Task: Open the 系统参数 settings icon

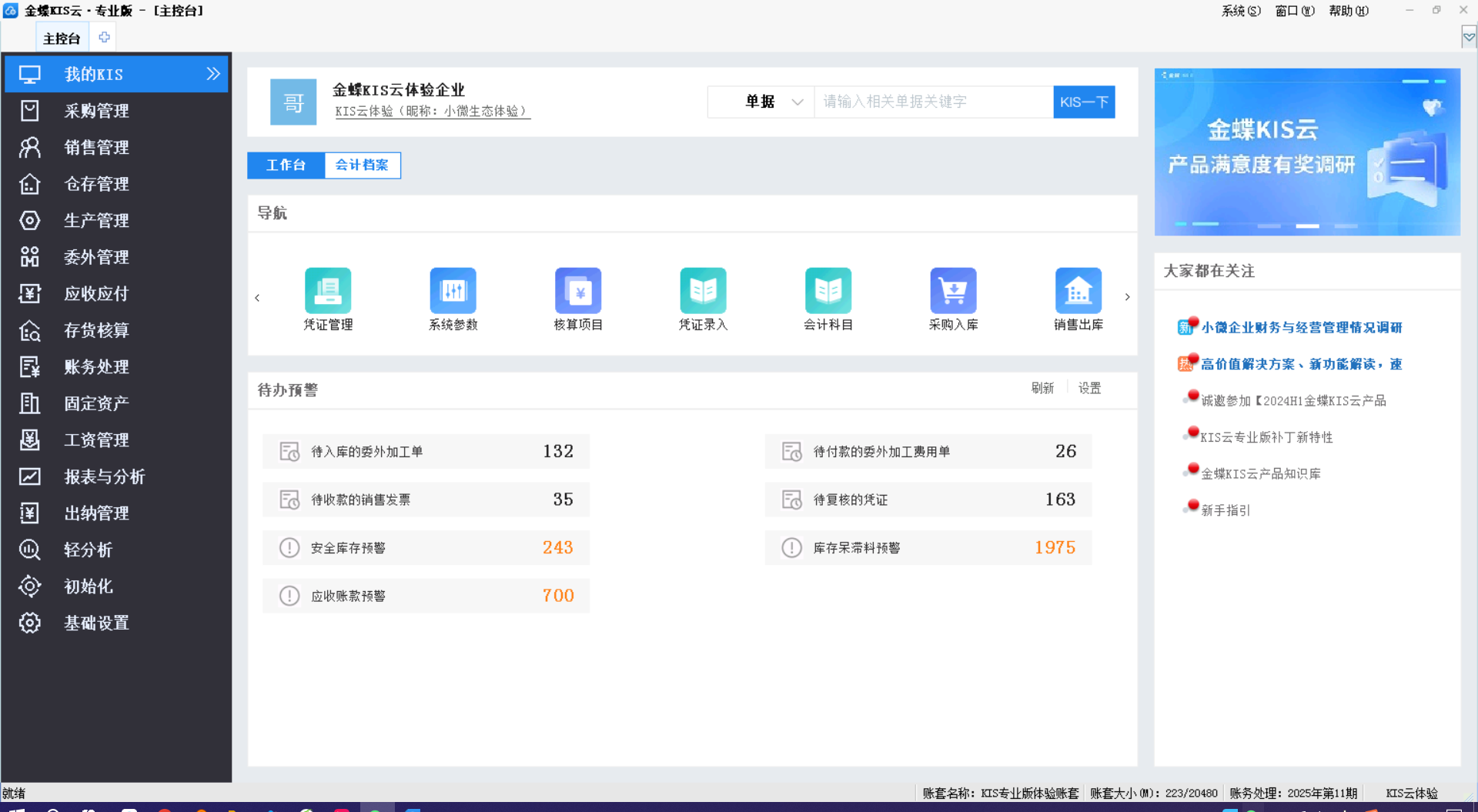Action: point(453,291)
